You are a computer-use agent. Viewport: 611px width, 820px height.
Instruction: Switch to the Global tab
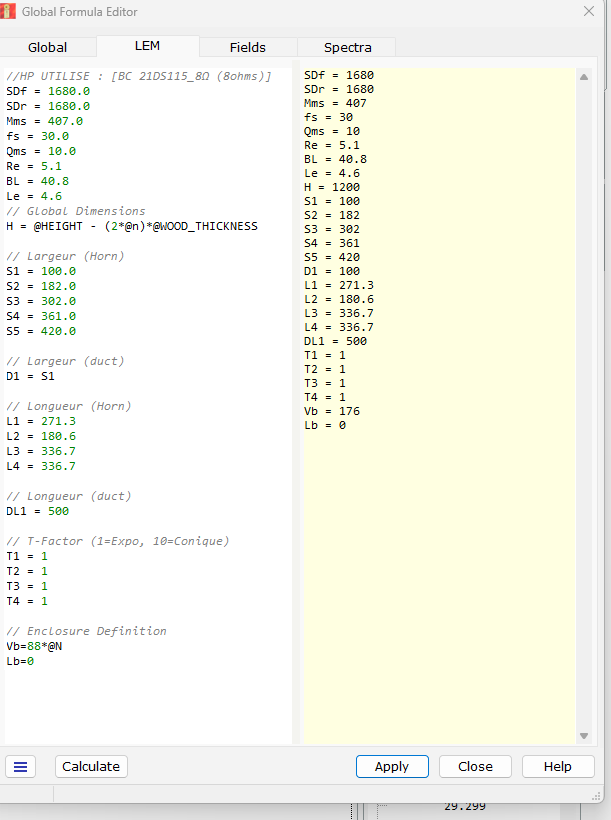point(47,47)
